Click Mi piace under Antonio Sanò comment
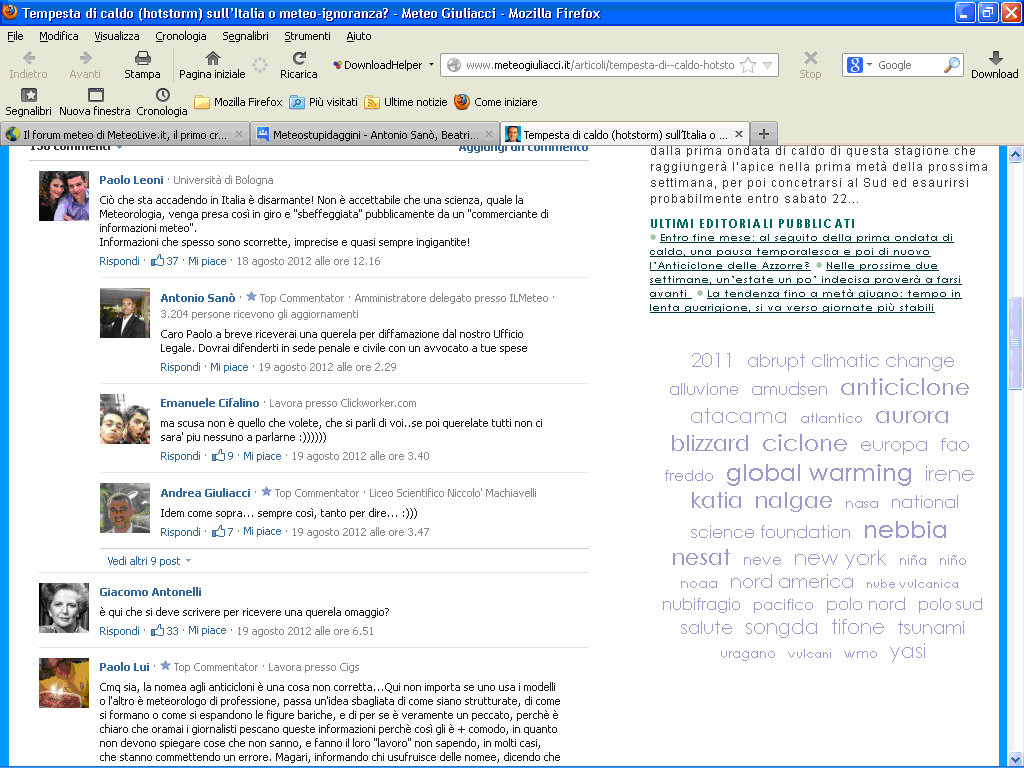The height and width of the screenshot is (768, 1024). click(x=229, y=367)
